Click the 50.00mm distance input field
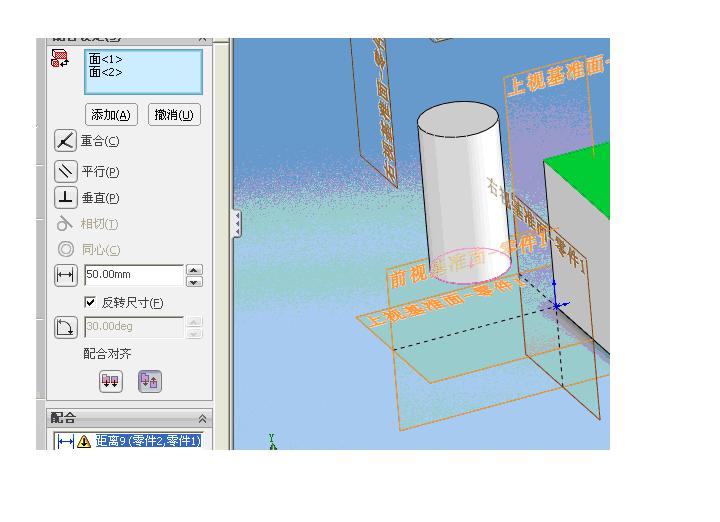The image size is (720, 522). [134, 275]
